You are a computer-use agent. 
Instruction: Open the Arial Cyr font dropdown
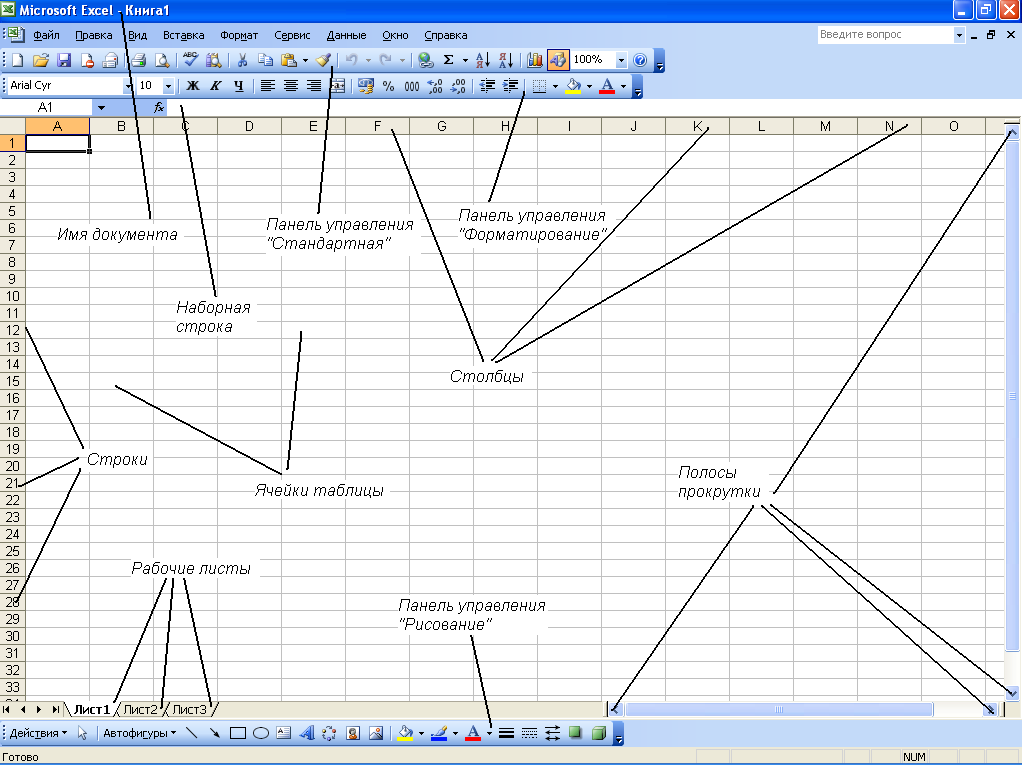(x=128, y=86)
